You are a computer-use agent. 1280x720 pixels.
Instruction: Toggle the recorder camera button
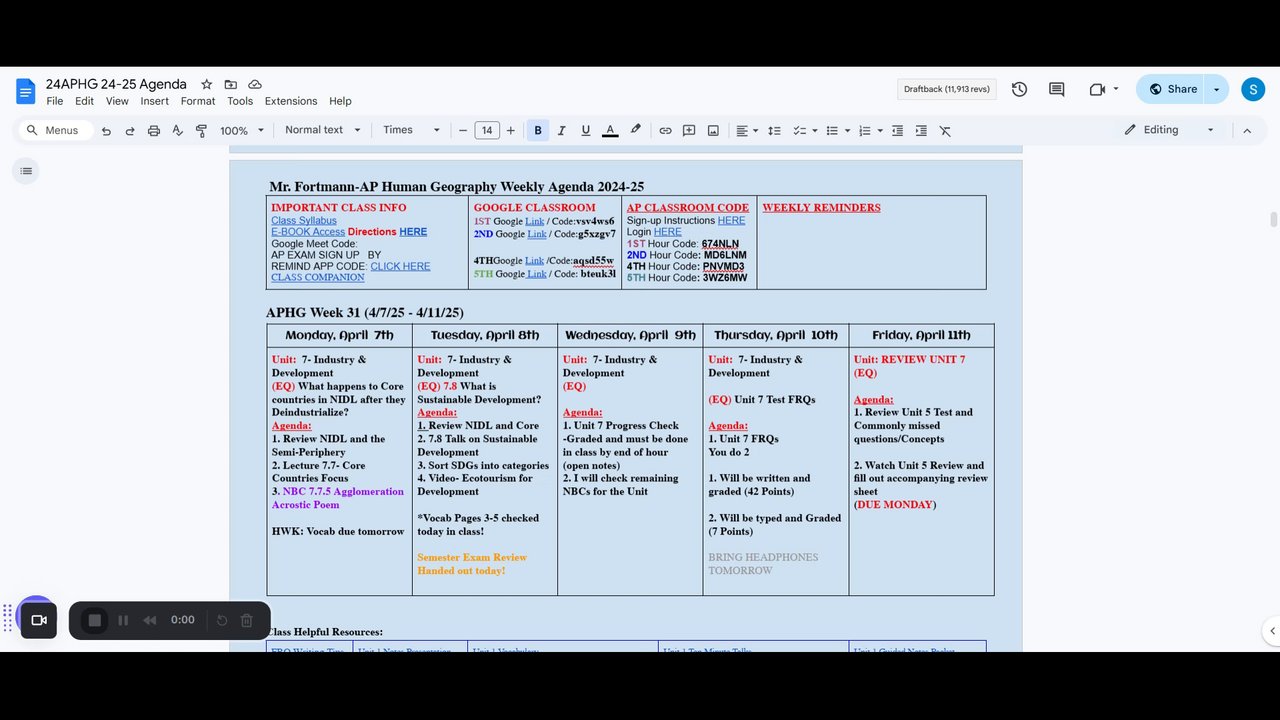click(x=39, y=620)
